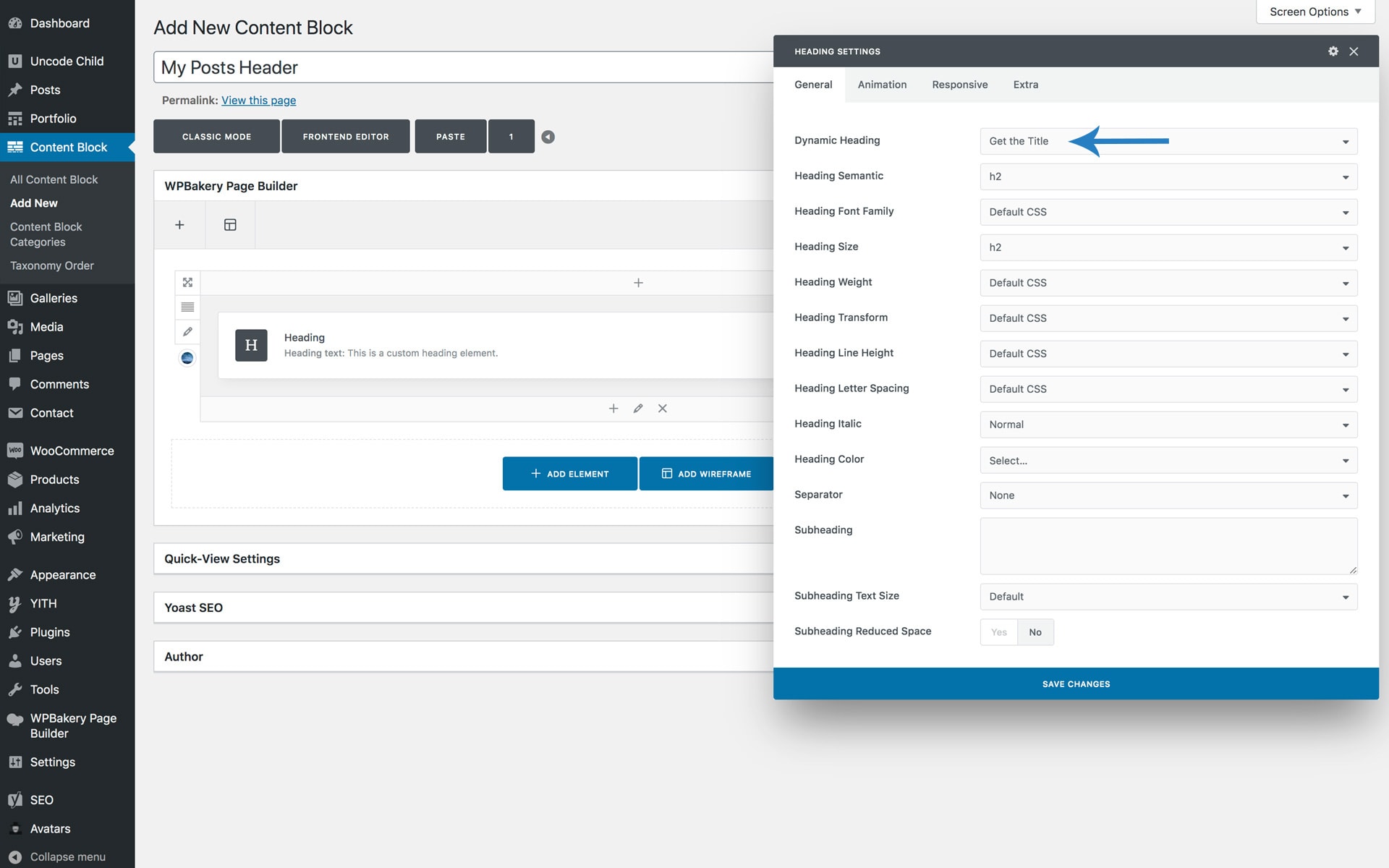Click the Heading Settings gear icon
This screenshot has width=1389, height=868.
(x=1333, y=51)
